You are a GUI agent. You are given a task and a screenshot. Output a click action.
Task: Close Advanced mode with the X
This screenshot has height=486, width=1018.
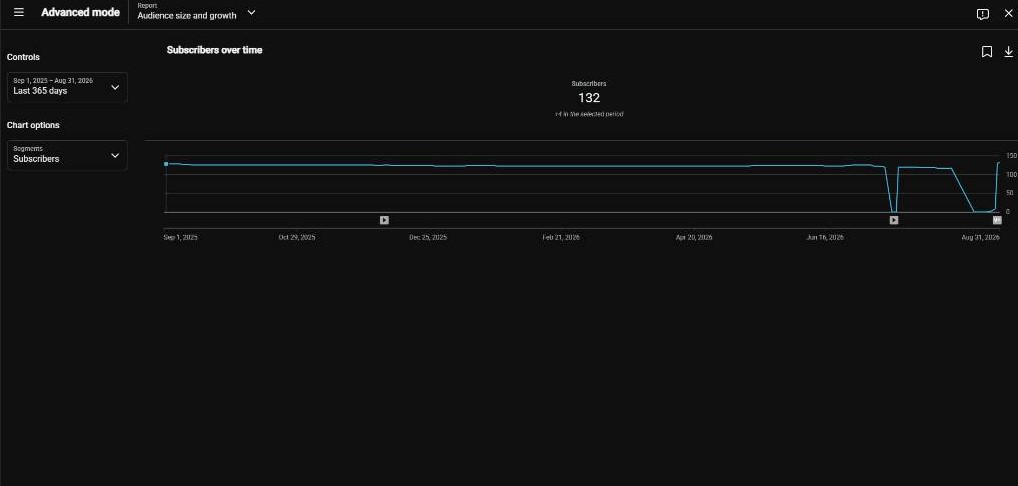(x=1008, y=13)
